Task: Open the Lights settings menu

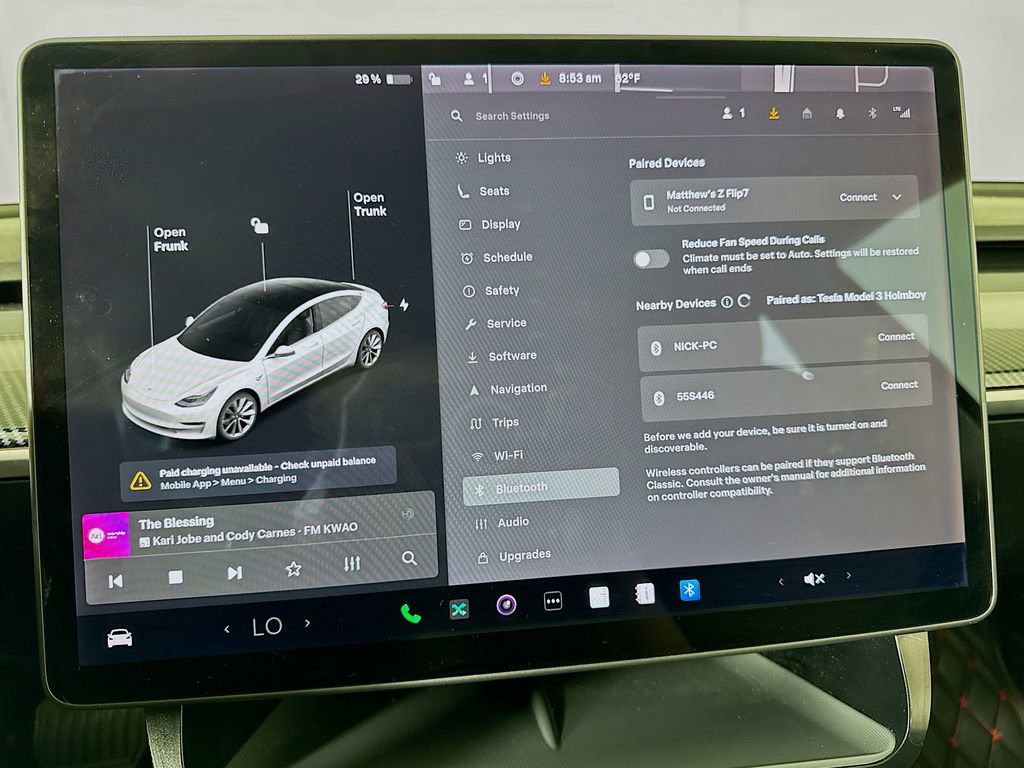Action: [x=483, y=158]
